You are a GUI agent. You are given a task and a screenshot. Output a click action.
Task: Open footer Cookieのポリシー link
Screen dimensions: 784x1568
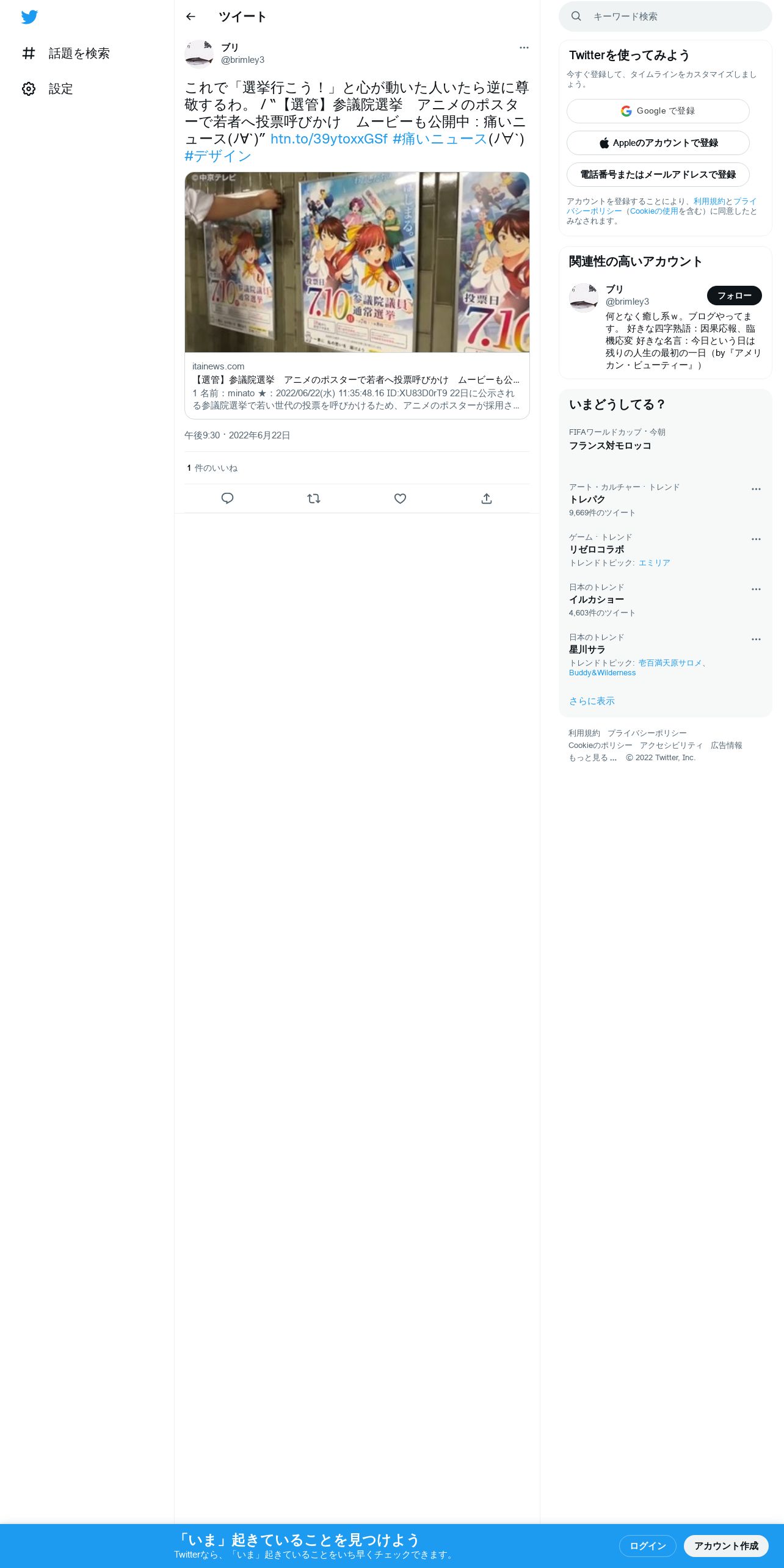600,746
